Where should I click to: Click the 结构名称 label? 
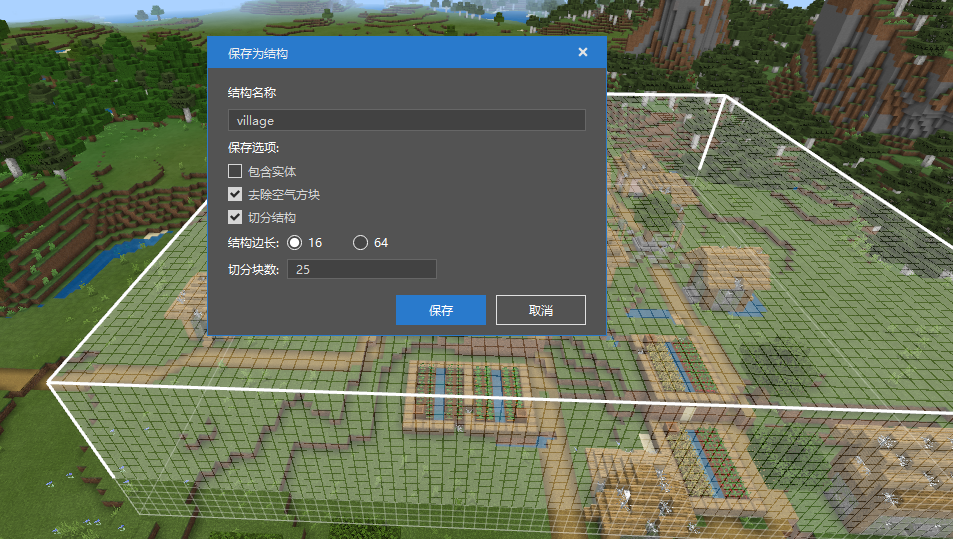coord(252,92)
